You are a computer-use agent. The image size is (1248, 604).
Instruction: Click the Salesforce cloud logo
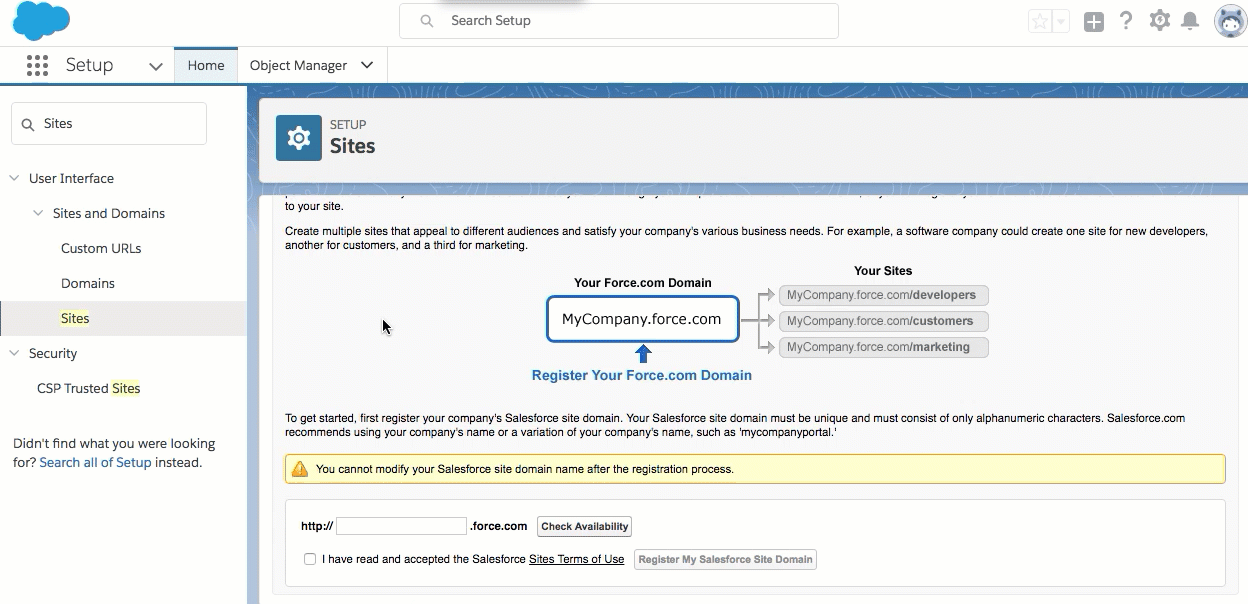pos(42,20)
